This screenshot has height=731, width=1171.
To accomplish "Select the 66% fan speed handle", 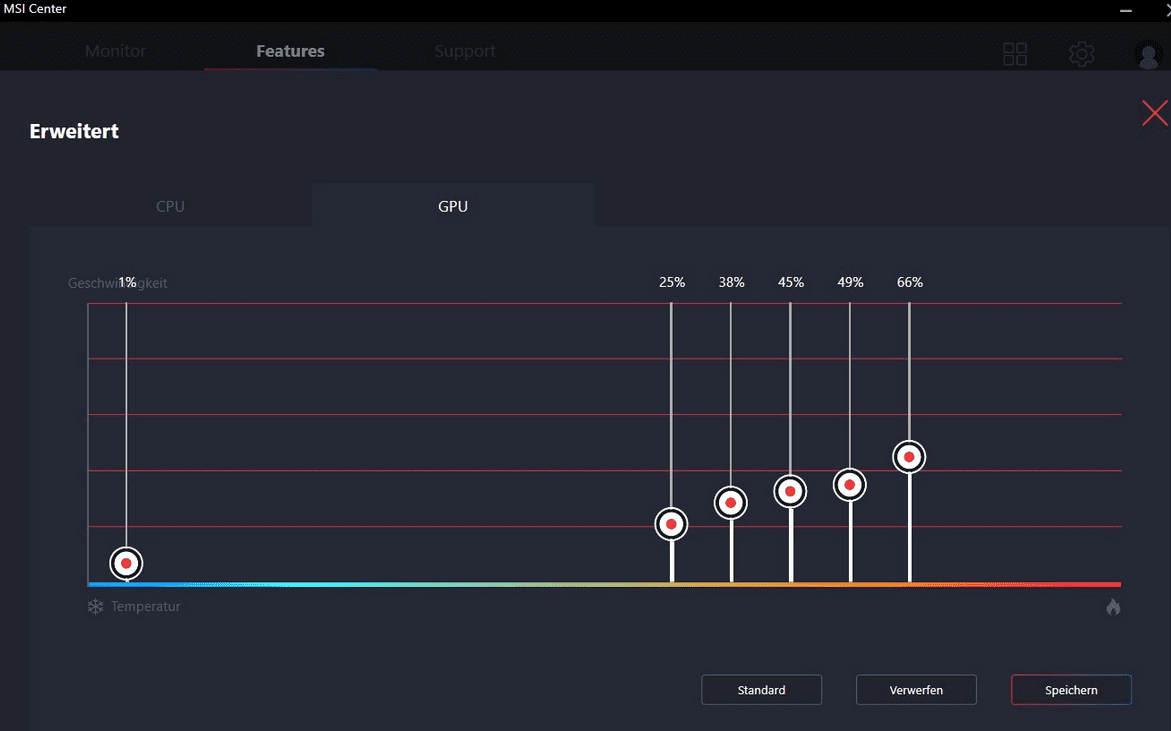I will pos(909,457).
